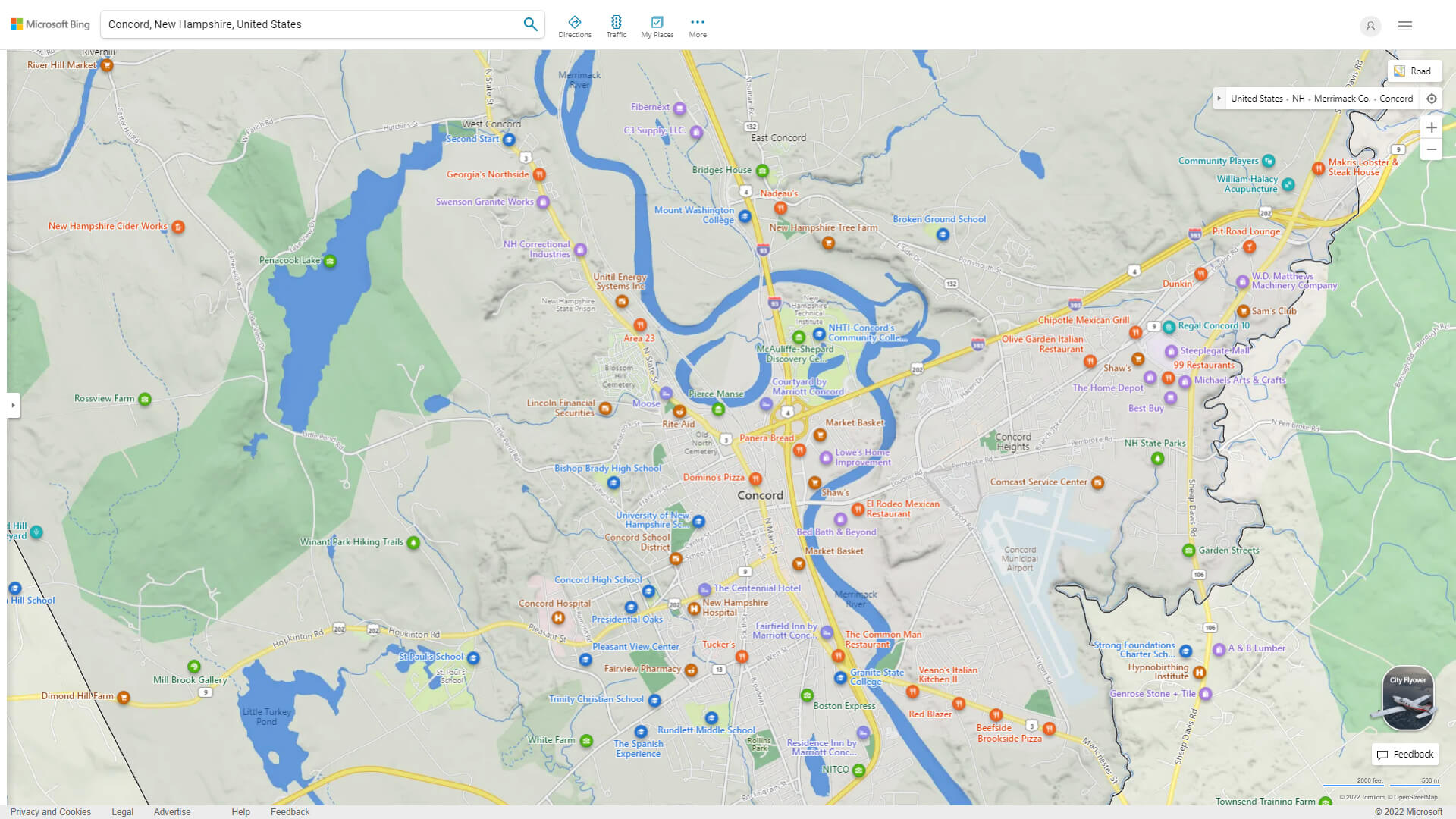Click the locate me icon

coord(1431,99)
